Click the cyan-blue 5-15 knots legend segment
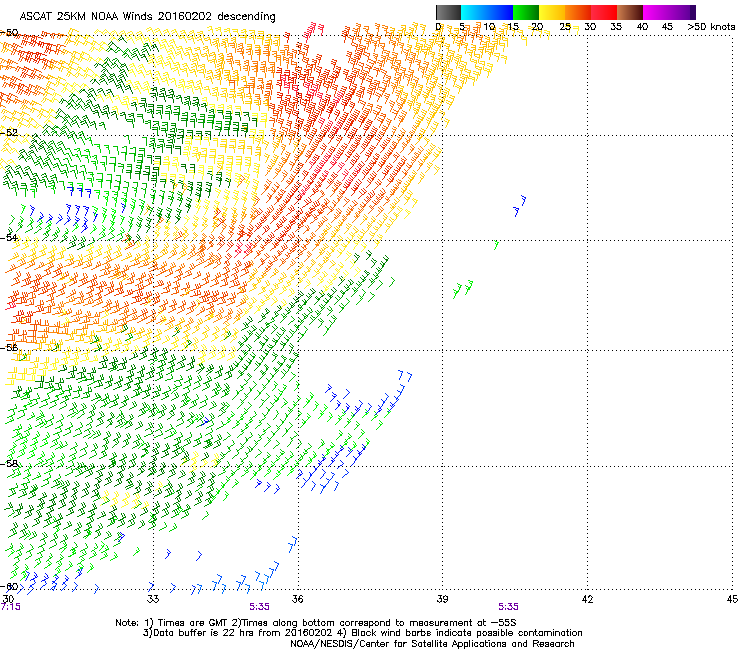 [487, 12]
